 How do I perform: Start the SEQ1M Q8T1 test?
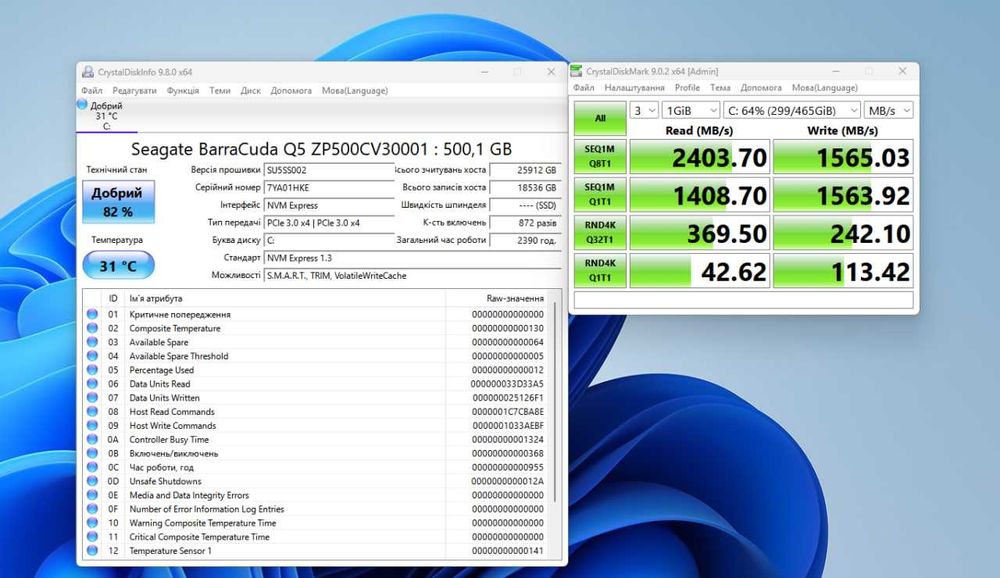click(x=600, y=156)
